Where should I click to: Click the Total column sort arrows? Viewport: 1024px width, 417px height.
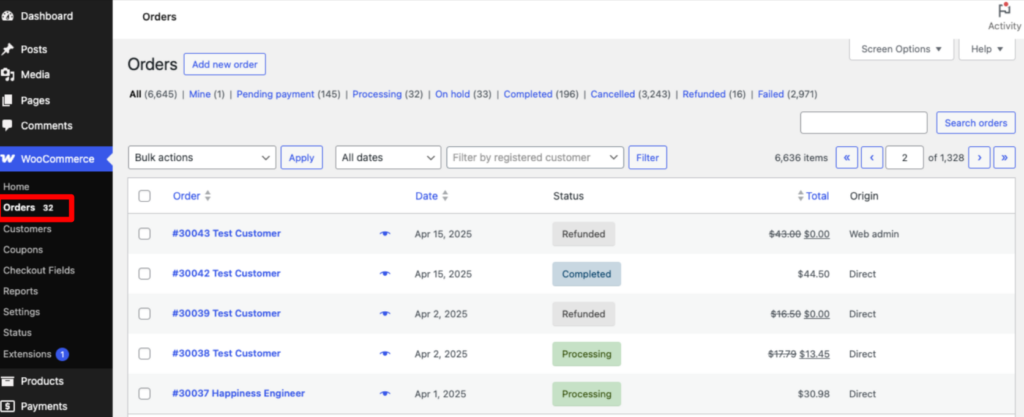(x=801, y=196)
